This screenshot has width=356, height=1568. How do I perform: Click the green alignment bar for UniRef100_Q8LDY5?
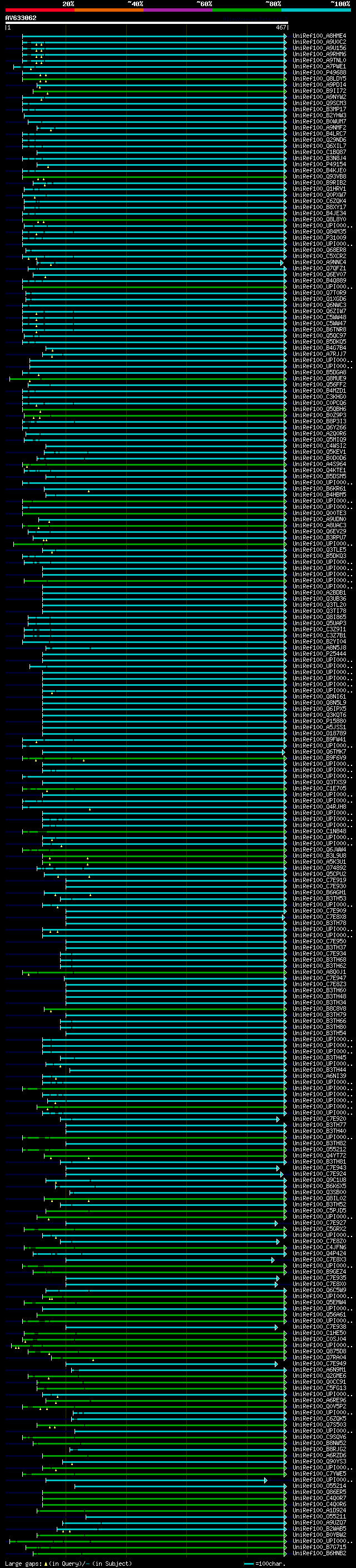pyautogui.click(x=154, y=78)
